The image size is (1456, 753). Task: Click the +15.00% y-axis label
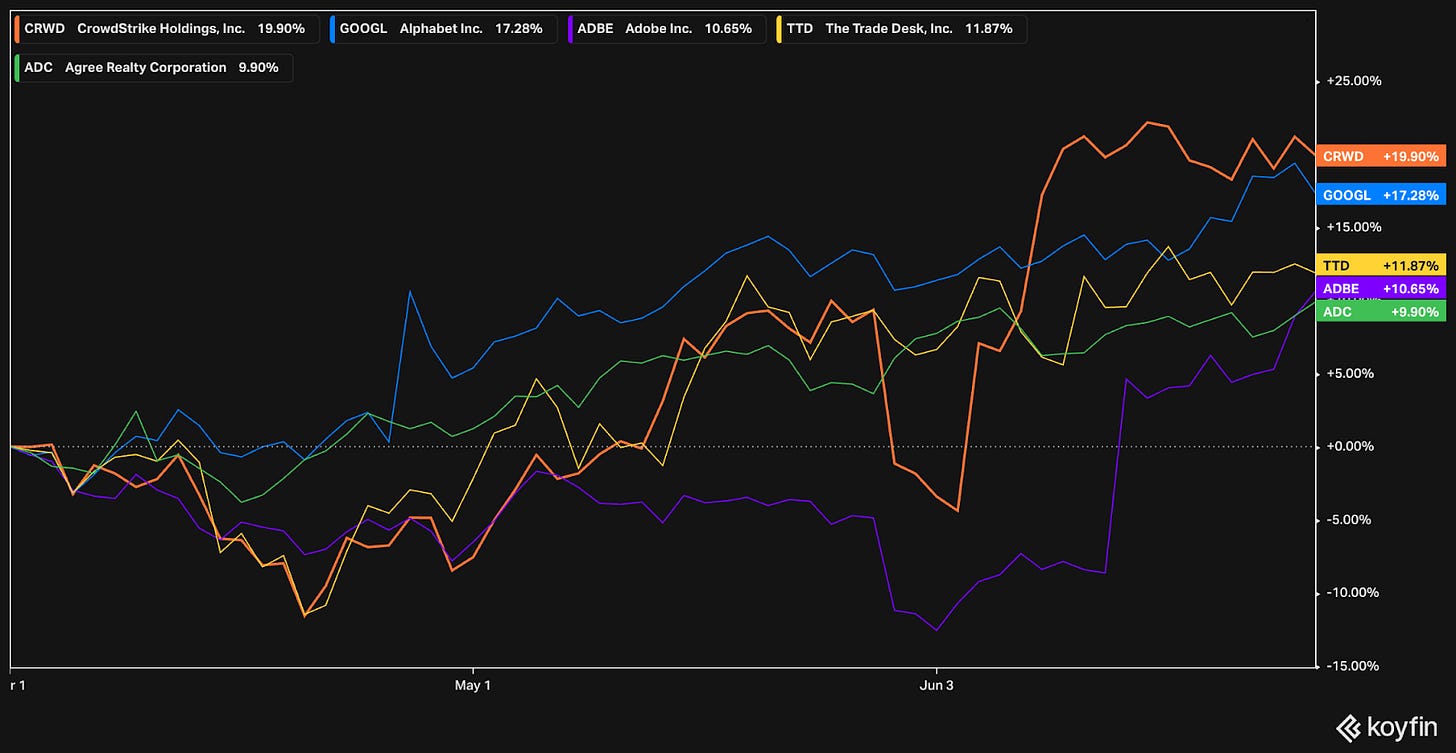coord(1354,227)
